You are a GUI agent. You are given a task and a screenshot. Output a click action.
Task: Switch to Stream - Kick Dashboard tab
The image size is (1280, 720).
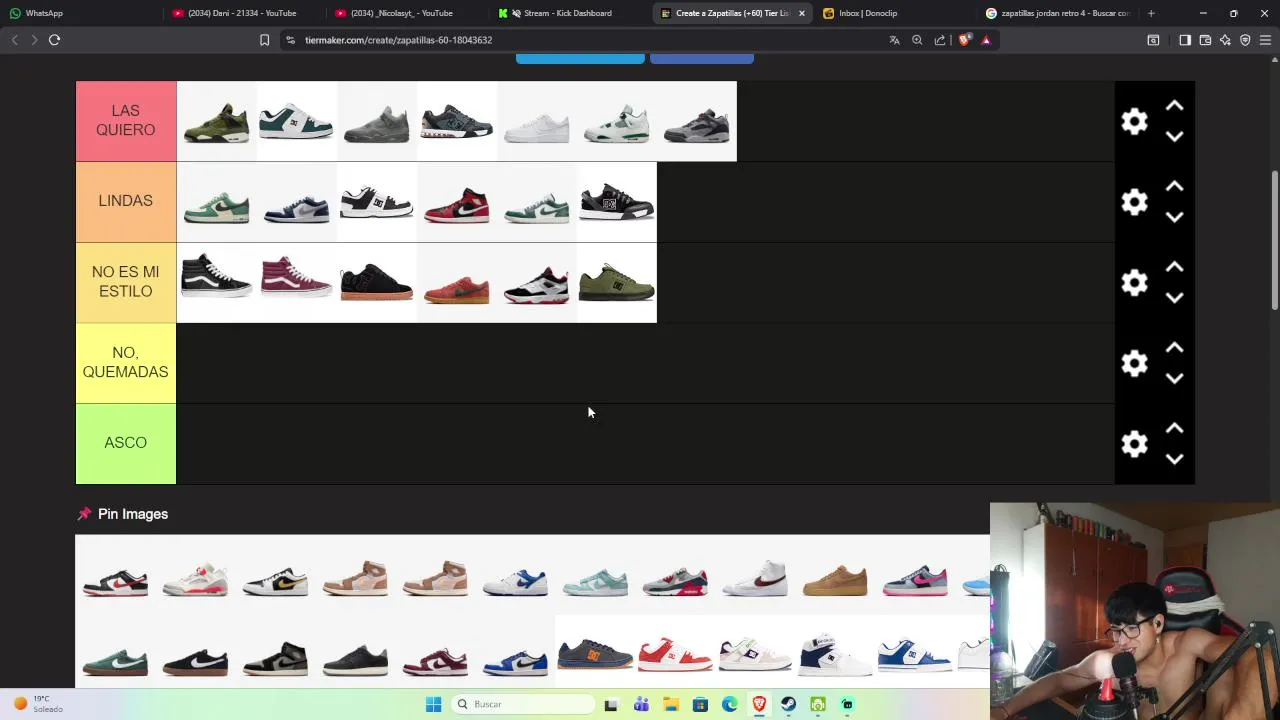568,13
